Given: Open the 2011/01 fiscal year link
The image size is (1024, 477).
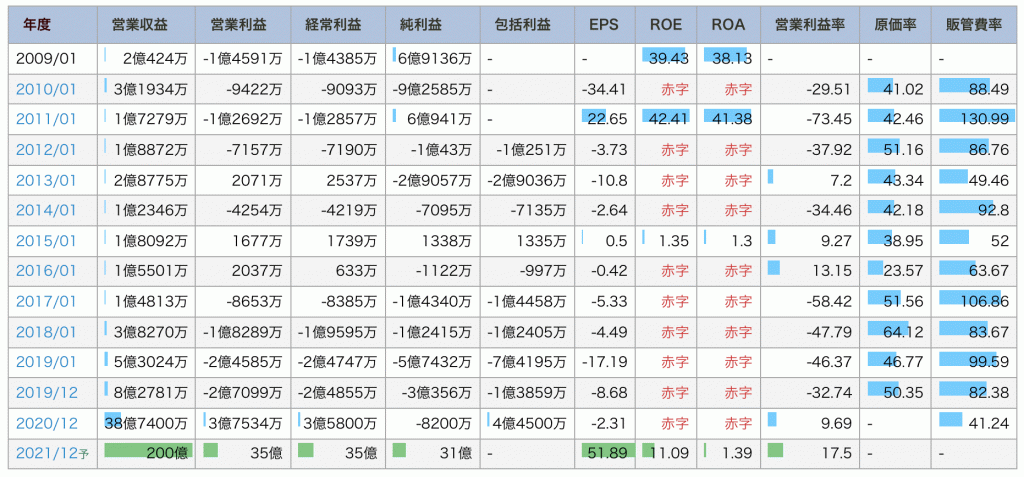Looking at the screenshot, I should 45,120.
